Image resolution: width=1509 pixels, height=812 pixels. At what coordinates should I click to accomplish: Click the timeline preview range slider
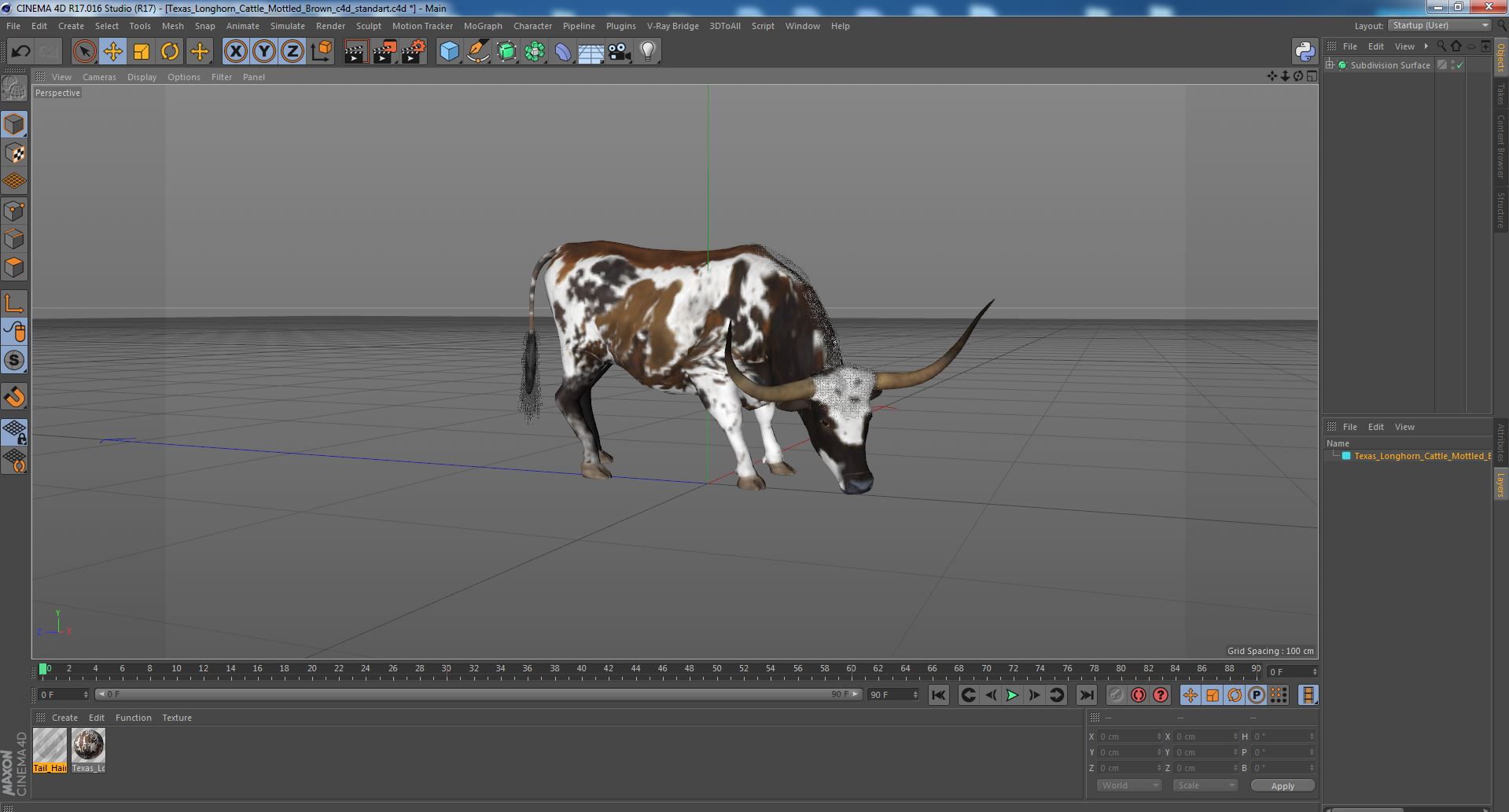click(x=478, y=695)
